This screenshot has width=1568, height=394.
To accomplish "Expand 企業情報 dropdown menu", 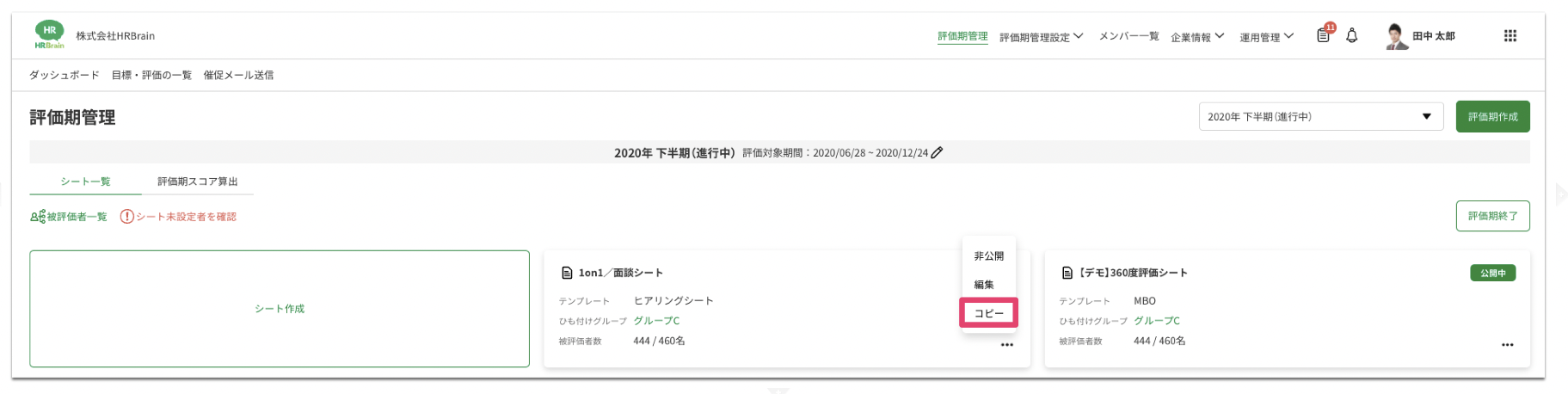I will click(x=1196, y=37).
